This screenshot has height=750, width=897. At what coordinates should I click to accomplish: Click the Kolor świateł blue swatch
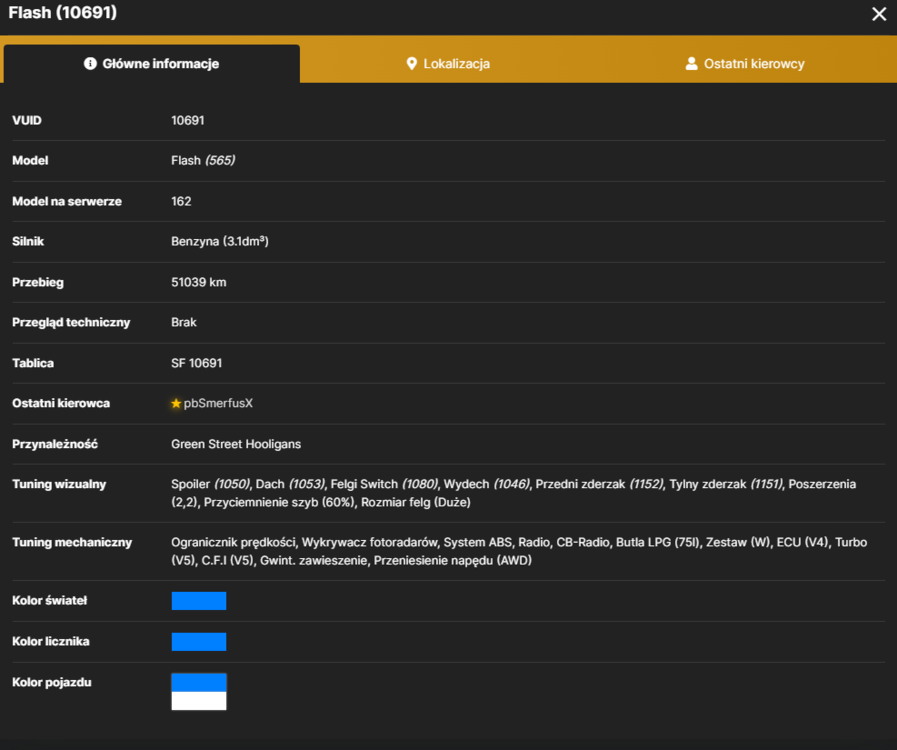199,601
